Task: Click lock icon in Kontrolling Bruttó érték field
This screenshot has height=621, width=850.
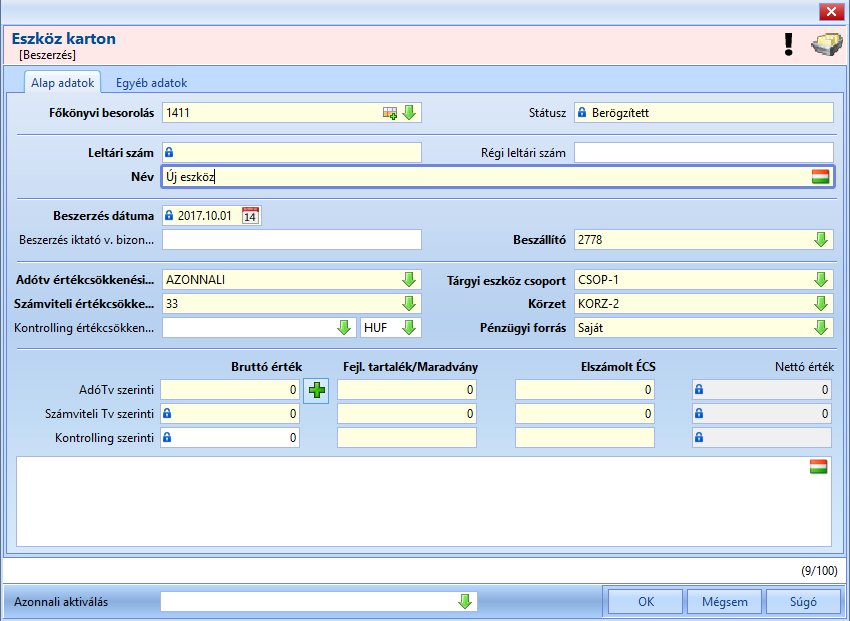Action: (x=168, y=437)
